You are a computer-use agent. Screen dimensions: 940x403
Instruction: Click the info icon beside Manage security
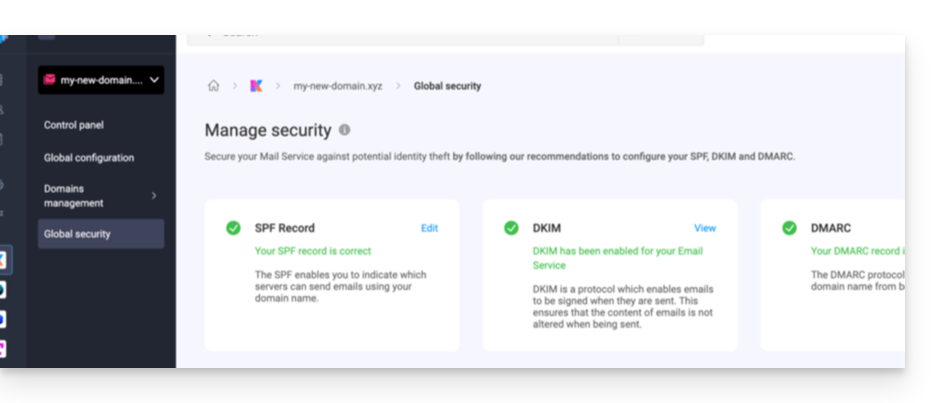pos(344,130)
